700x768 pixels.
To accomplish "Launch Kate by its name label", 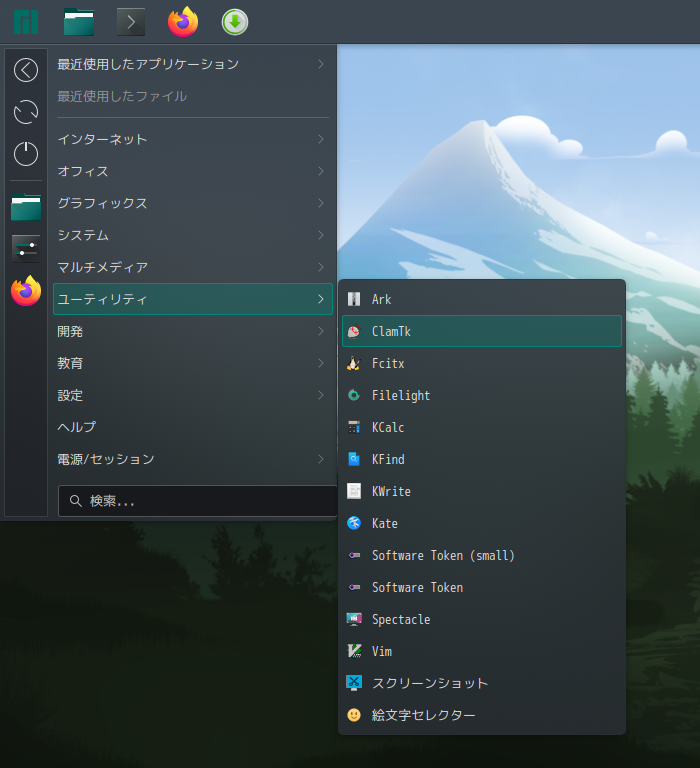I will click(x=385, y=523).
